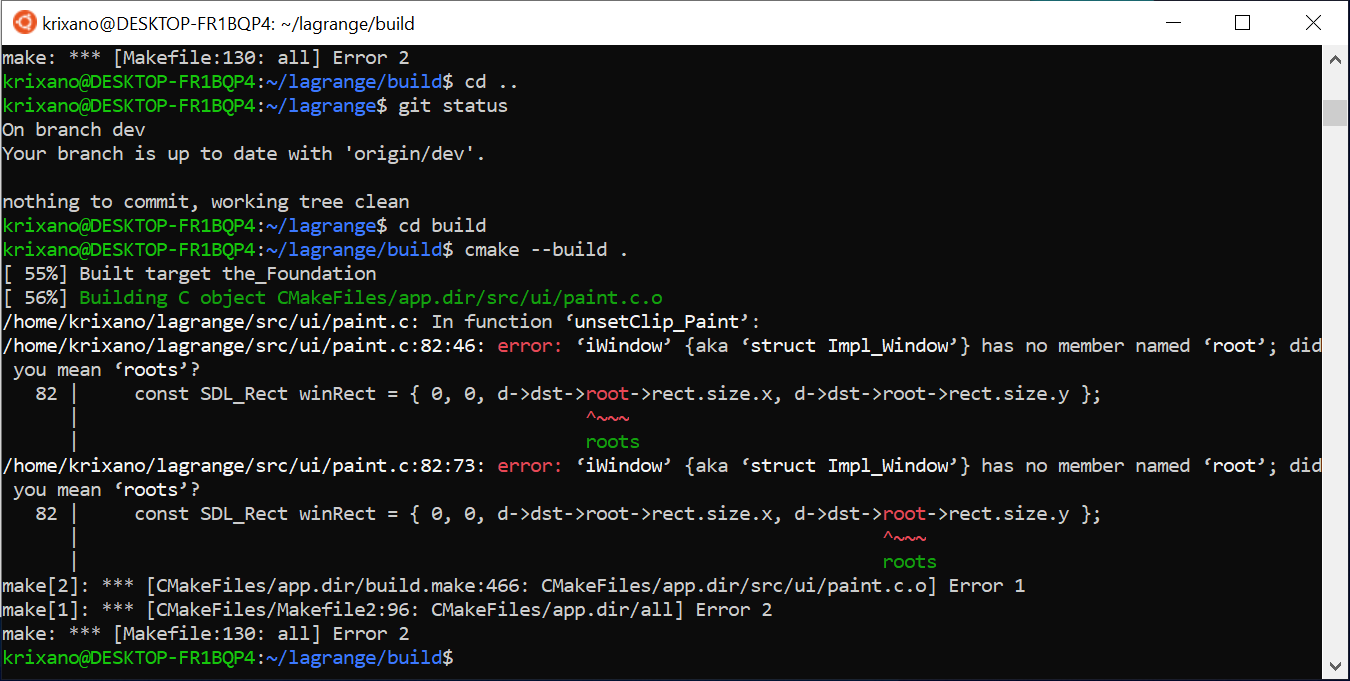Click the second red 'error:' label at 82:73

531,466
